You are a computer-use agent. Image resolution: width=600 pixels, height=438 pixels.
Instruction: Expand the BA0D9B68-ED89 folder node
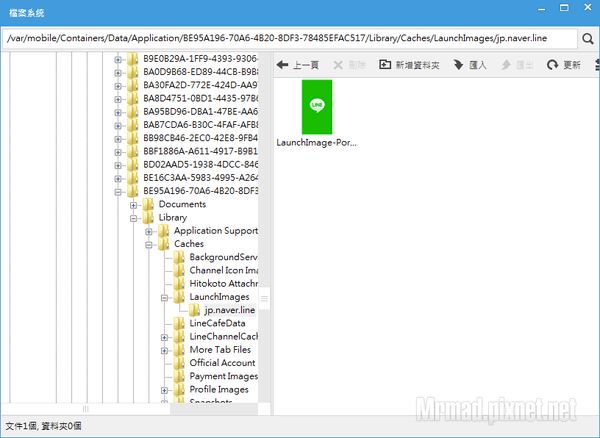[118, 73]
